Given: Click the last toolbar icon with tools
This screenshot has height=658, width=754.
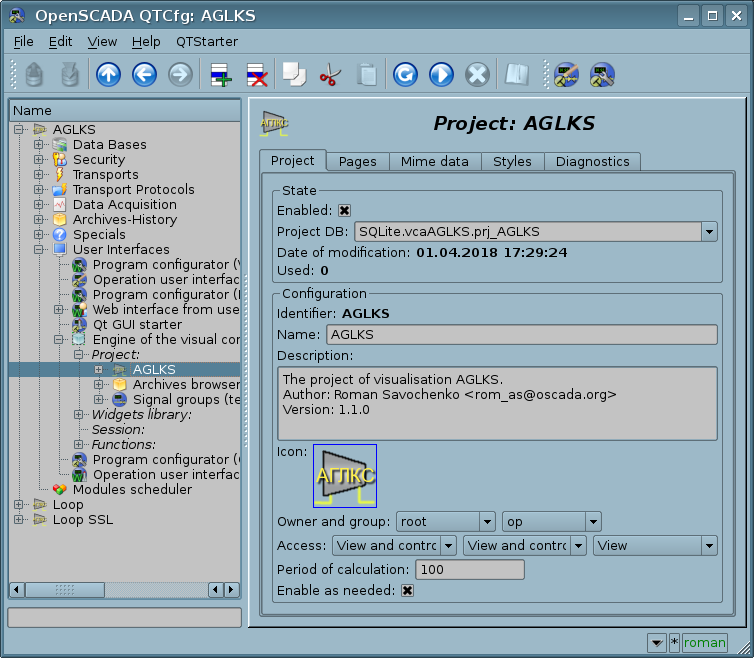Looking at the screenshot, I should (602, 75).
